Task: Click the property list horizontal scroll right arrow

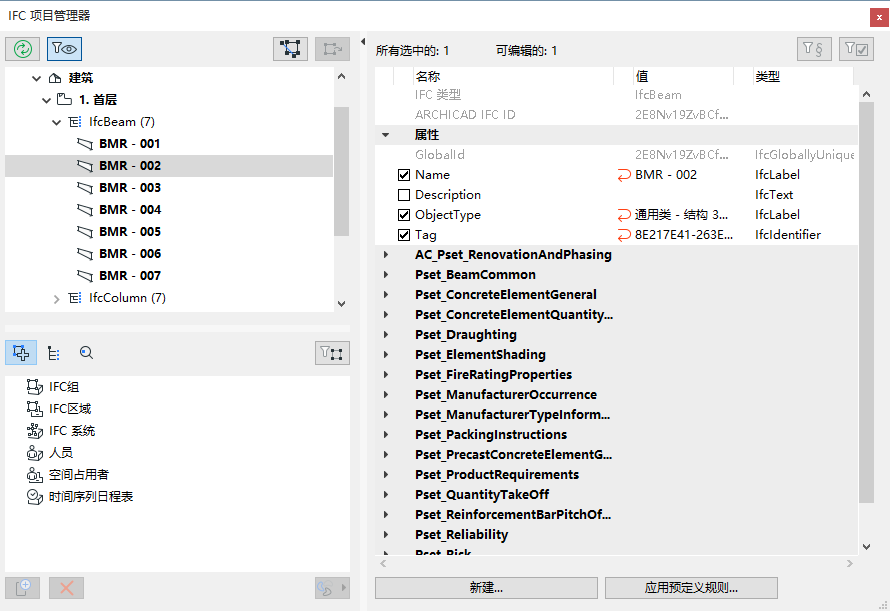Action: pyautogui.click(x=850, y=563)
